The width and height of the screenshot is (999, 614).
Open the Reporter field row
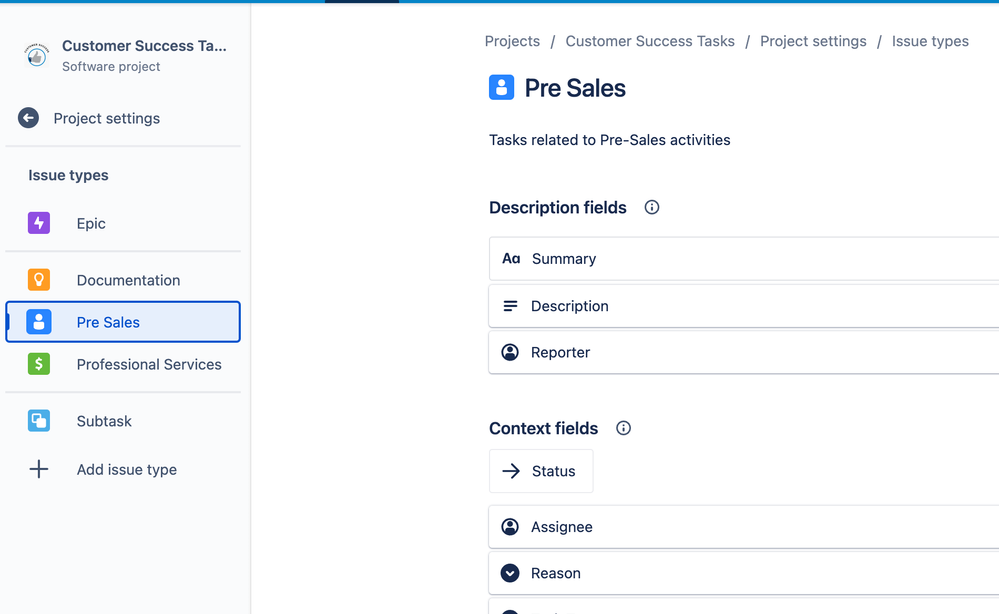[744, 352]
